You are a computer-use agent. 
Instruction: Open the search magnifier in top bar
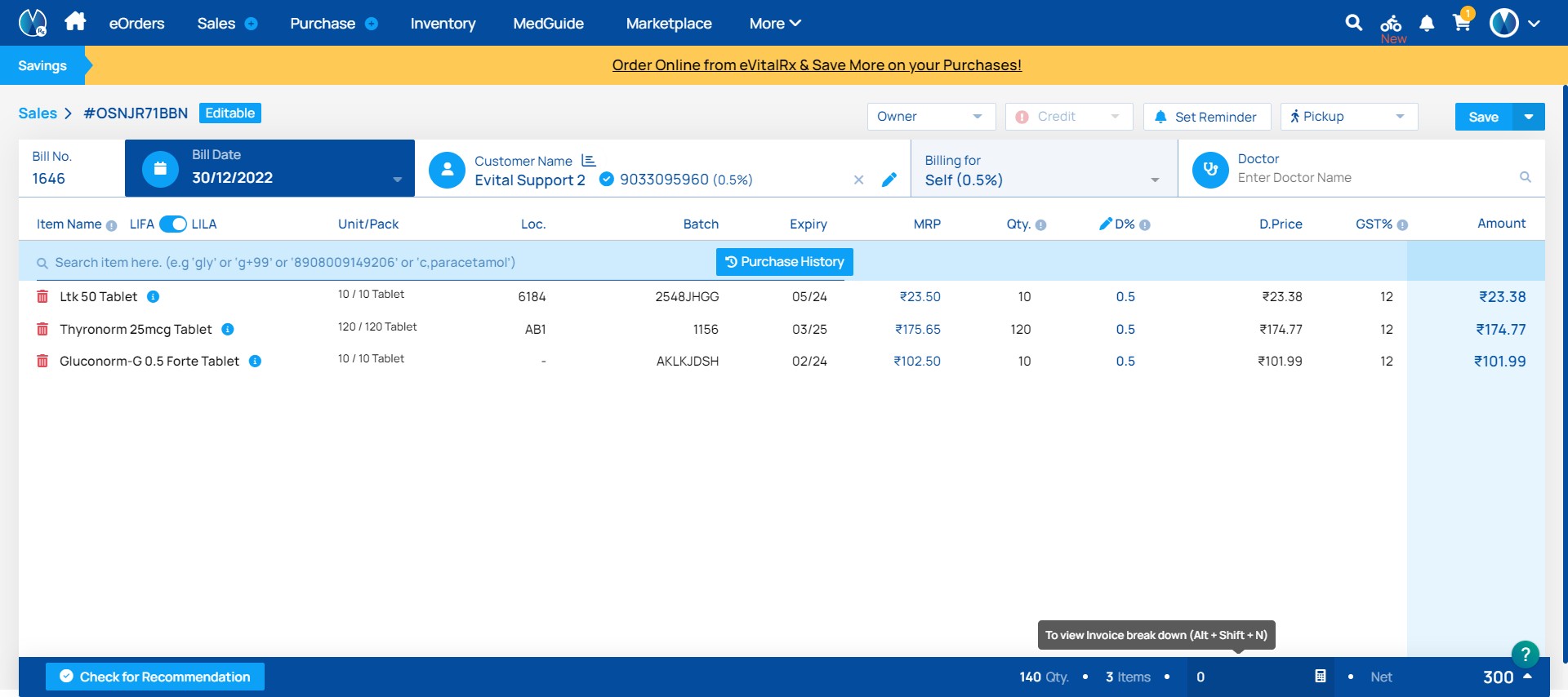pyautogui.click(x=1353, y=23)
